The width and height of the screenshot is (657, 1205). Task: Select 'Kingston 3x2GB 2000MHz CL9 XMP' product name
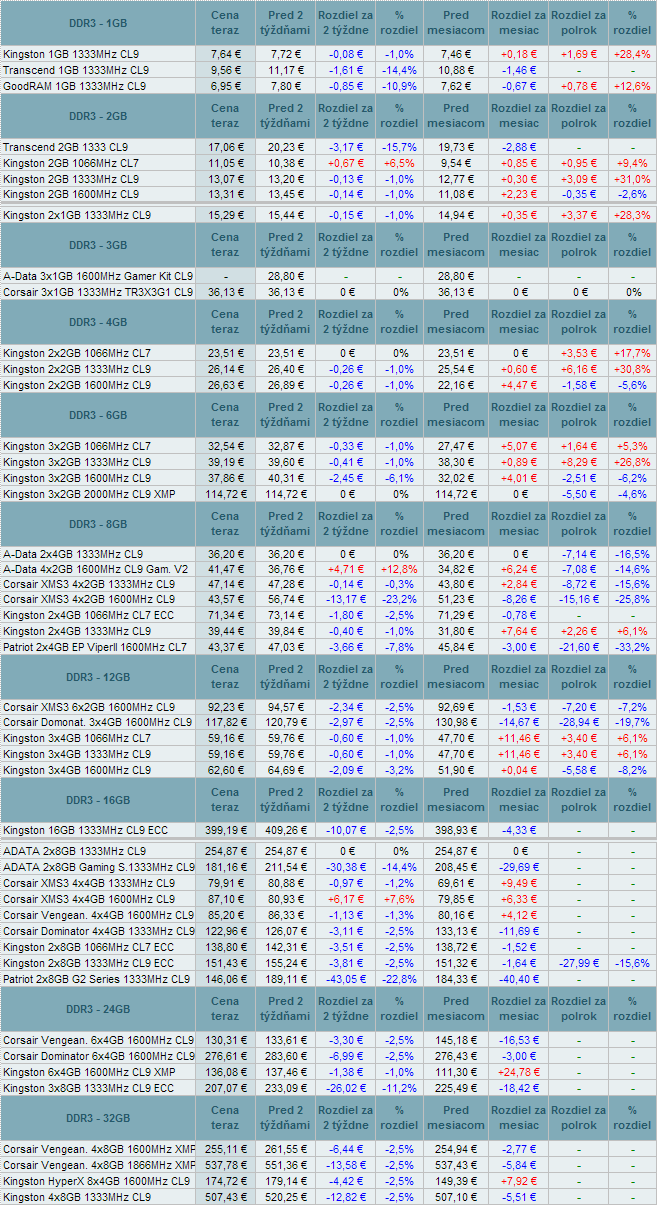pyautogui.click(x=90, y=493)
